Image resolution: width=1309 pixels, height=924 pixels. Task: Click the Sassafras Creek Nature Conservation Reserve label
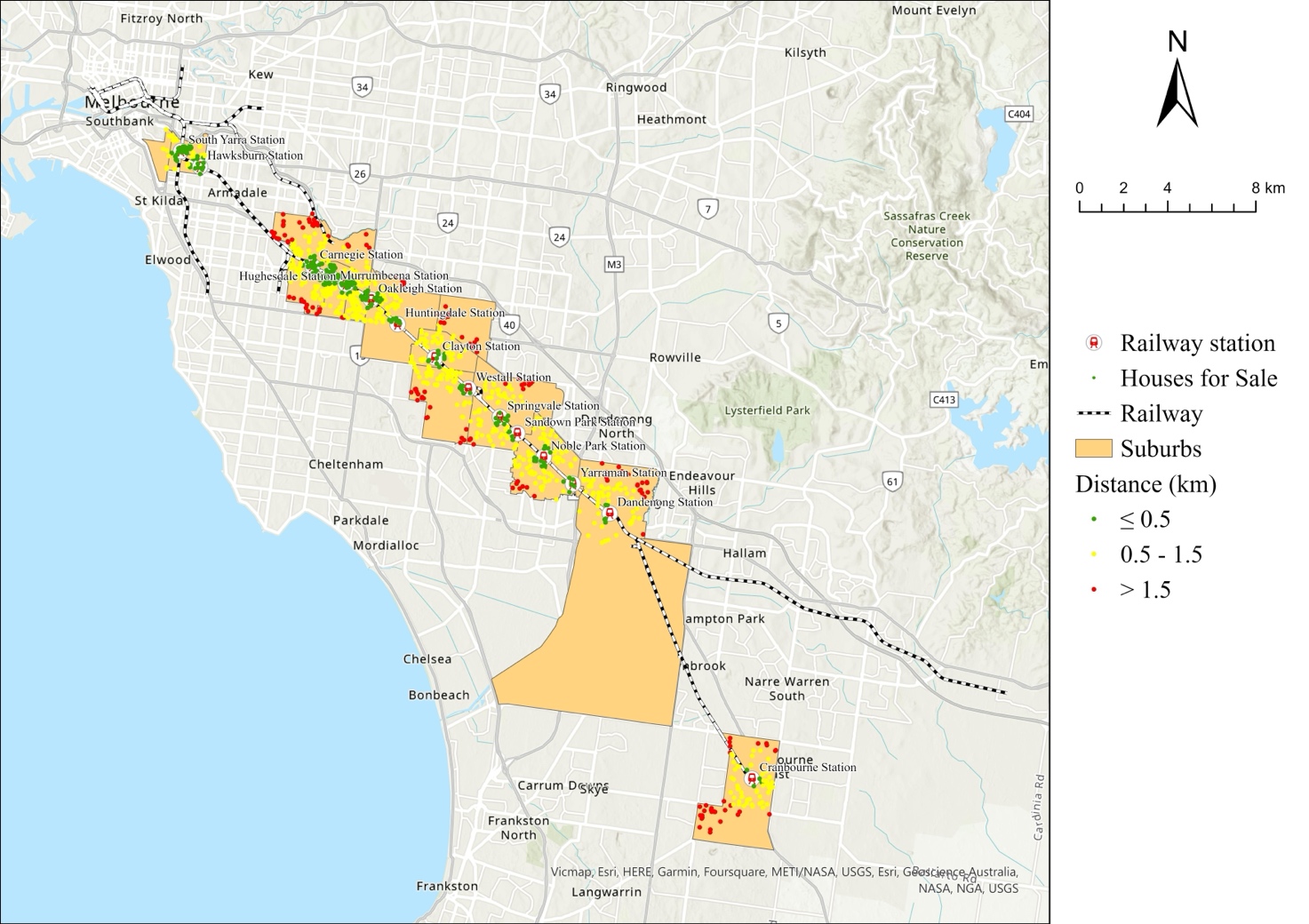coord(927,235)
